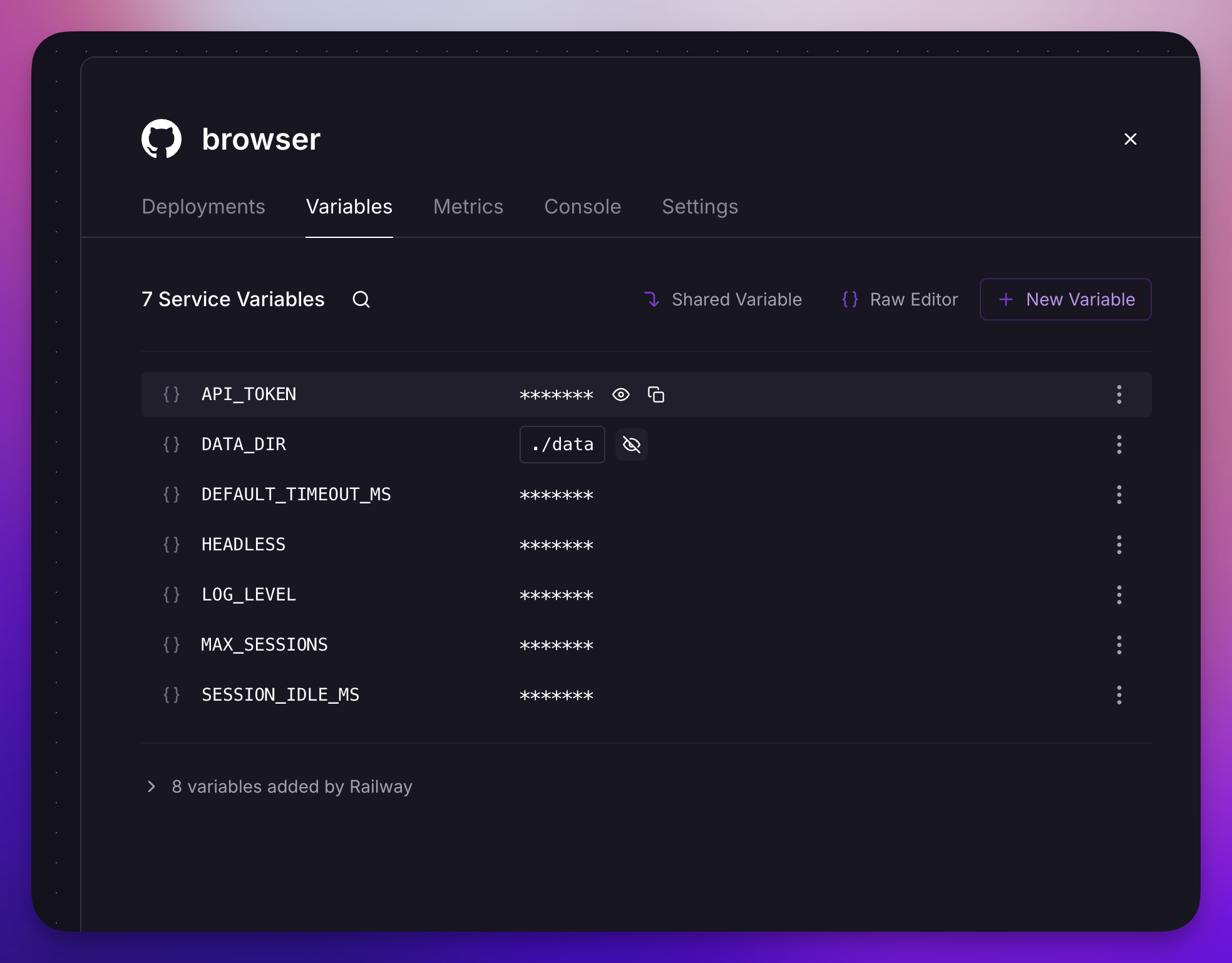Open the Metrics tab
1232x963 pixels.
[x=468, y=207]
